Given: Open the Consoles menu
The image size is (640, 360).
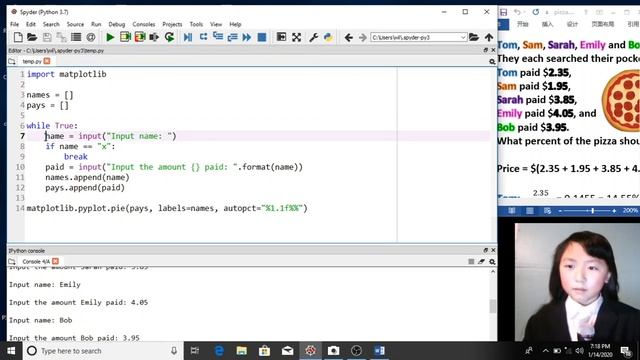Looking at the screenshot, I should [x=144, y=24].
